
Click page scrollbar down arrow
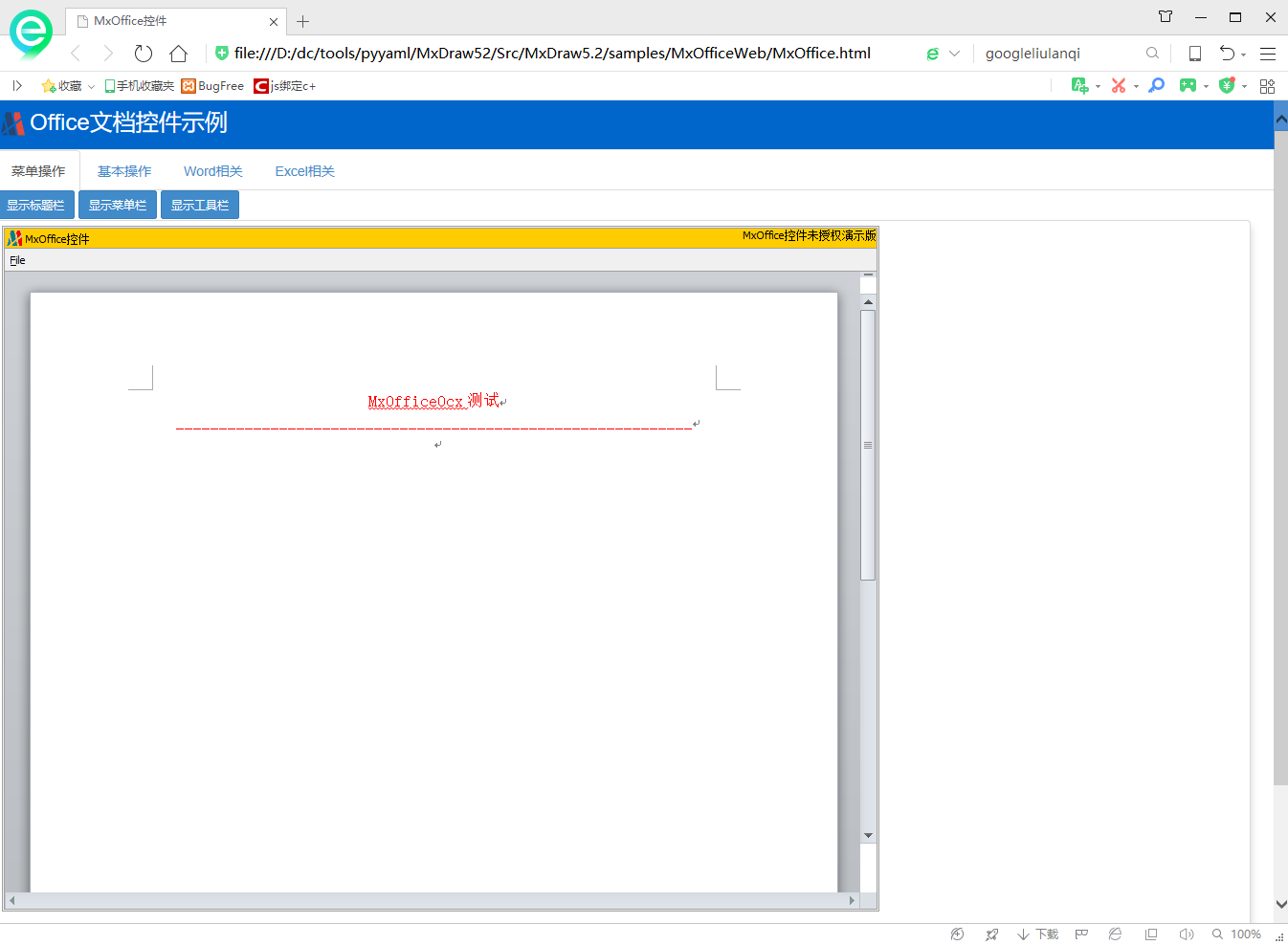click(1280, 904)
